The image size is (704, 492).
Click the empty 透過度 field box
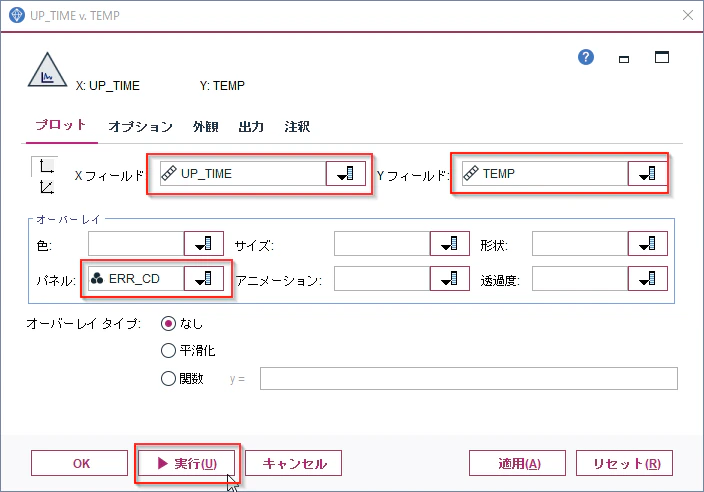(580, 279)
